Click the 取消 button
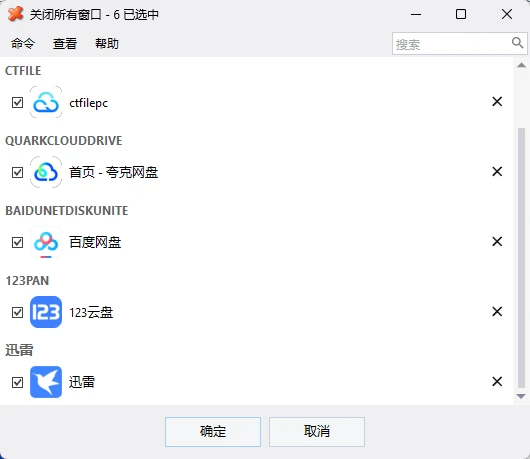 [x=317, y=432]
